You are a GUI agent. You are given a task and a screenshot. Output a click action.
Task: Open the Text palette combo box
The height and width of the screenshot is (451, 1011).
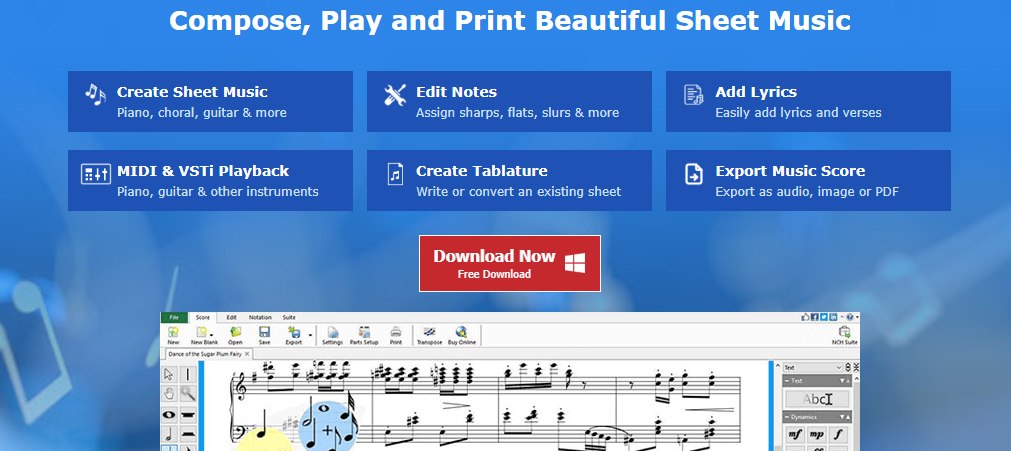813,368
